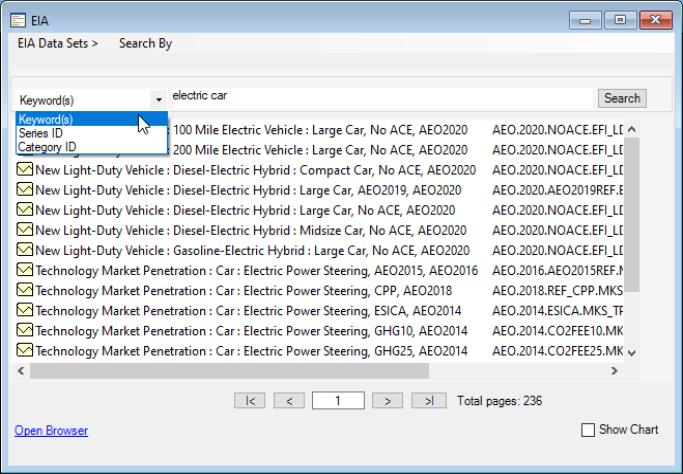The height and width of the screenshot is (474, 683).
Task: Jump to the last results page
Action: tap(428, 401)
